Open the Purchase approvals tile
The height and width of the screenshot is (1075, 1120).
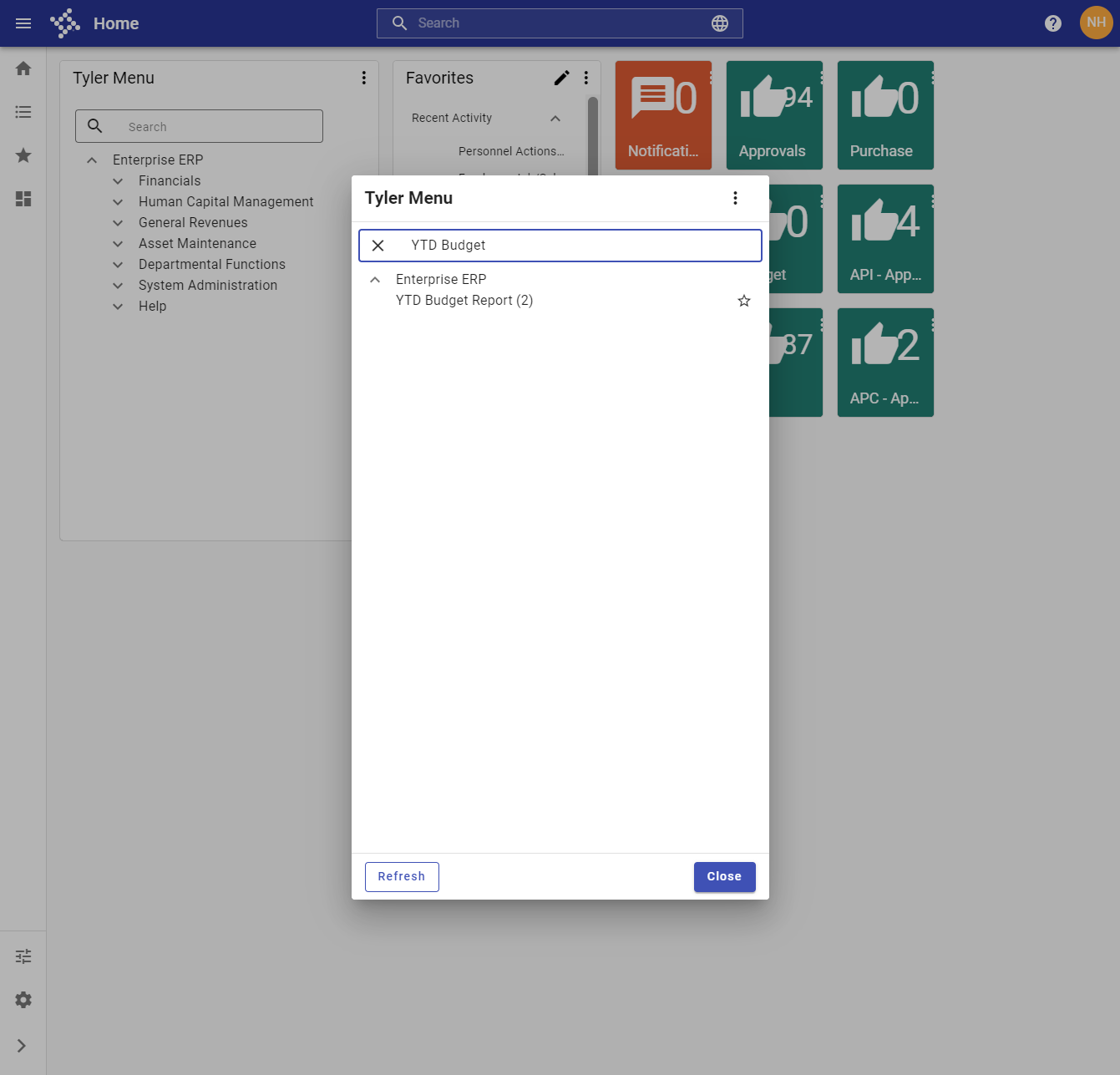tap(885, 115)
